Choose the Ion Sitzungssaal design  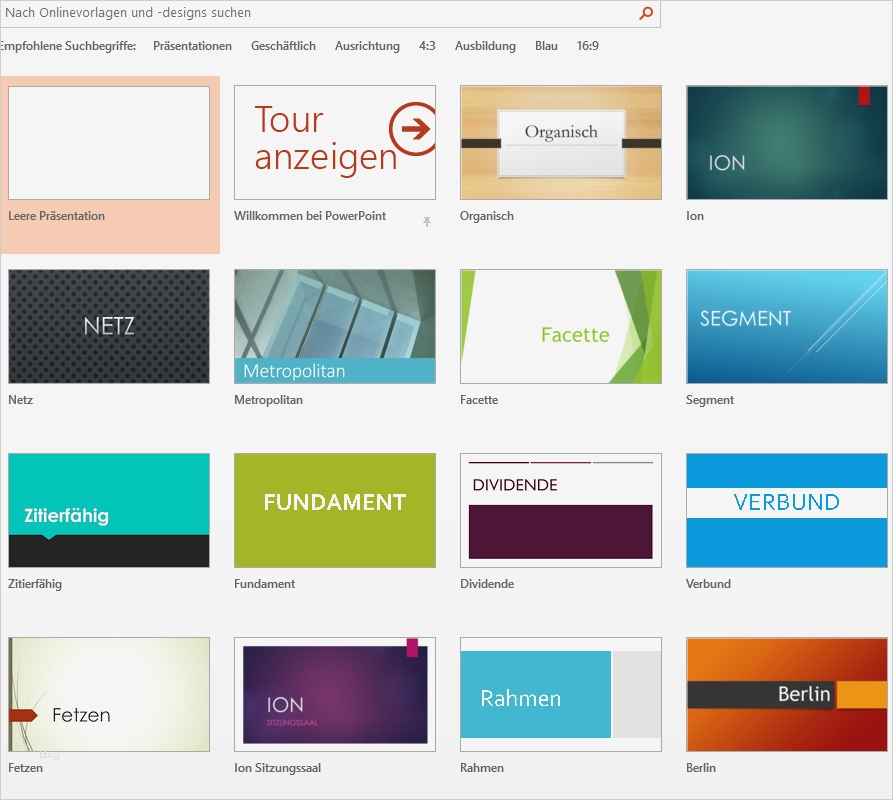[x=334, y=694]
